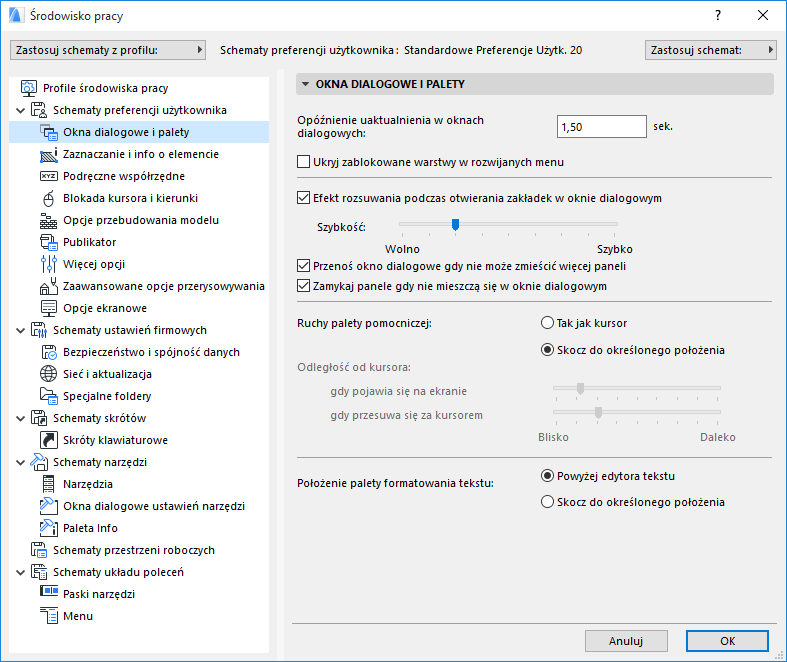Click the Narzędzia list icon
The image size is (787, 662).
tap(49, 484)
